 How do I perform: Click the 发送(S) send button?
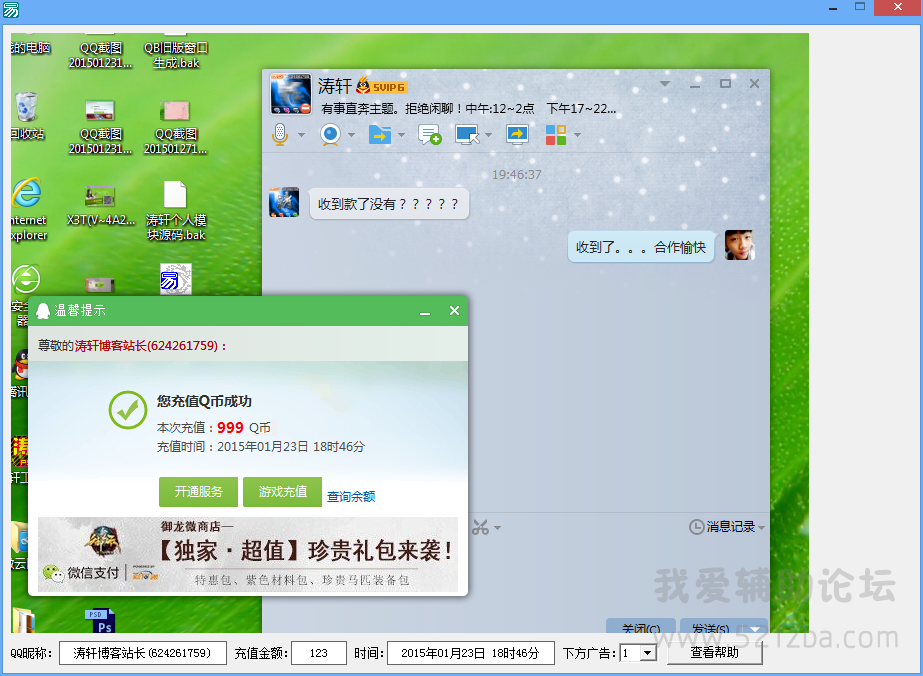(711, 626)
